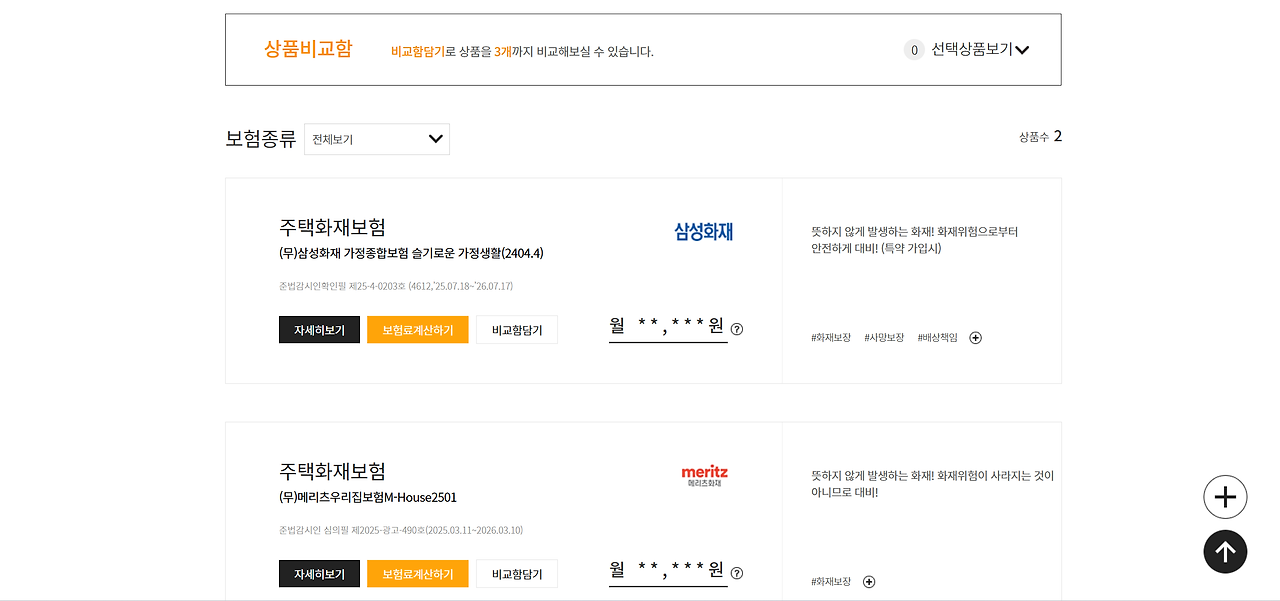Viewport: 1280px width, 601px height.
Task: Expand more hashtags on the Meritz card
Action: click(869, 582)
